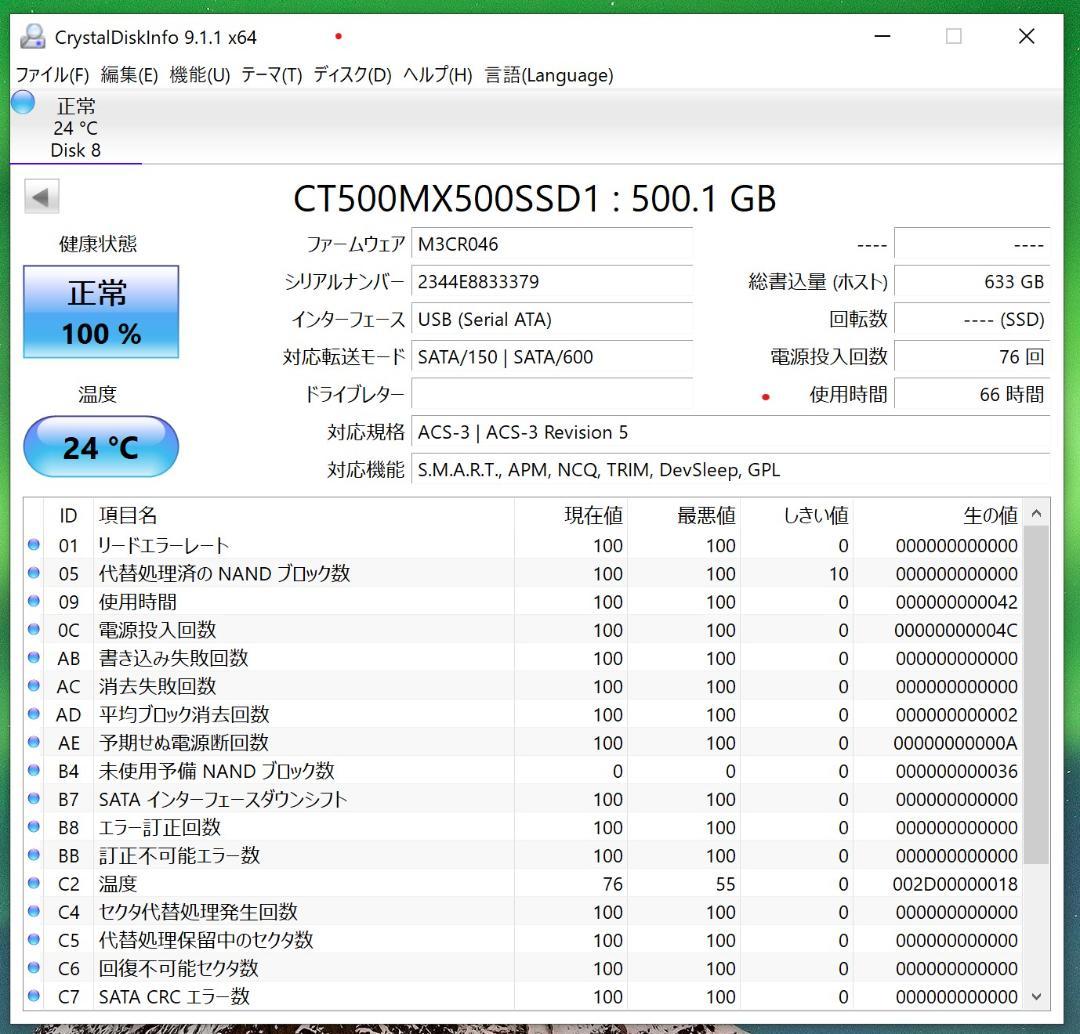The width and height of the screenshot is (1080, 1034).
Task: Click raw value 00000000004C in 電源投入回数 row
Action: tap(956, 630)
